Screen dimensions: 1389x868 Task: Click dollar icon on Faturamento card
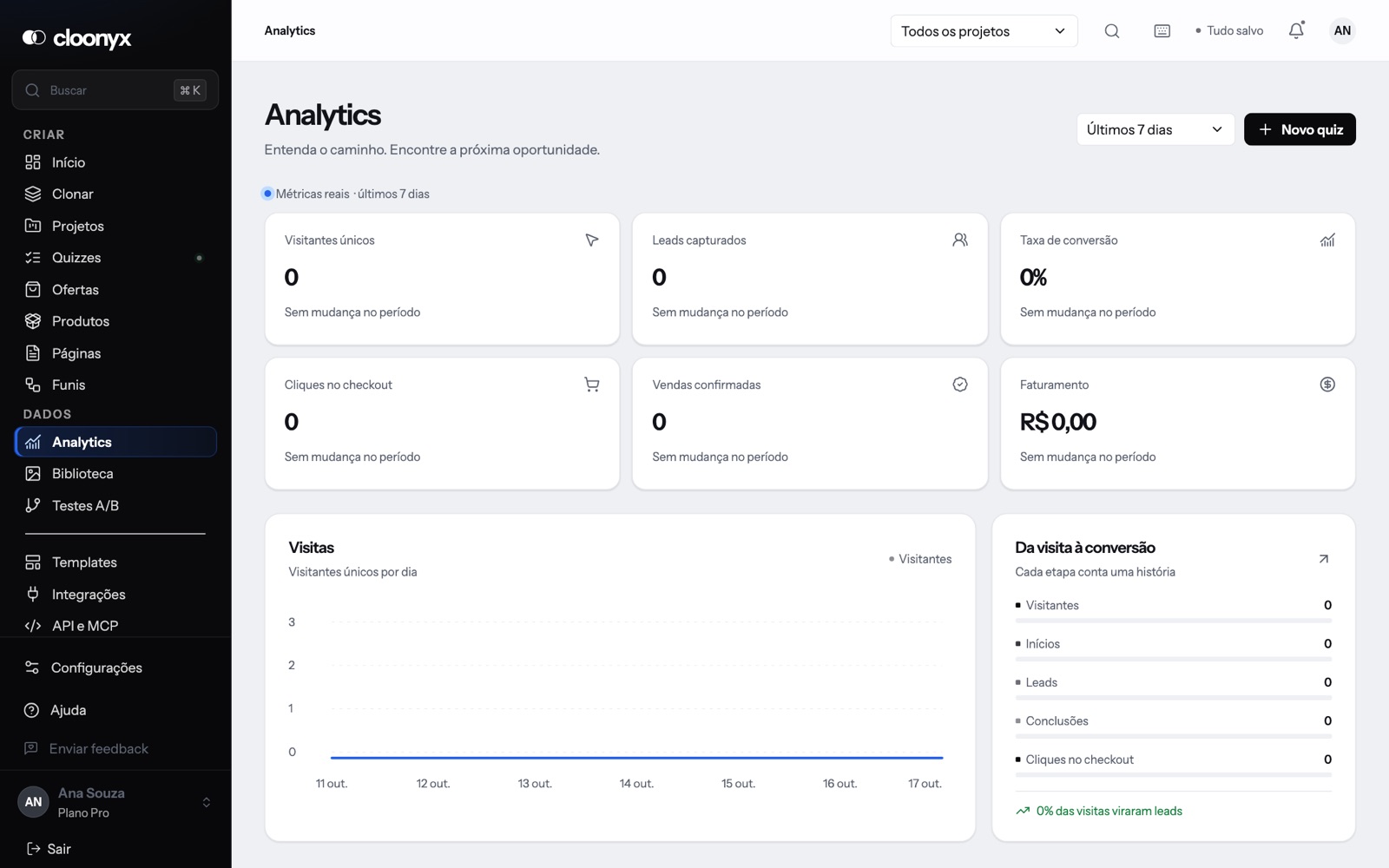(1327, 385)
